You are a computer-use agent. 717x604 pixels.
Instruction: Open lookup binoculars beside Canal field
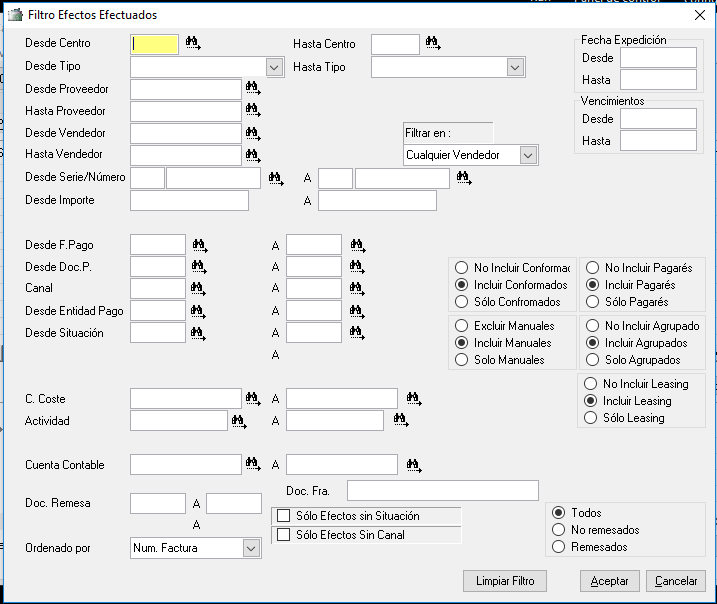tap(198, 289)
